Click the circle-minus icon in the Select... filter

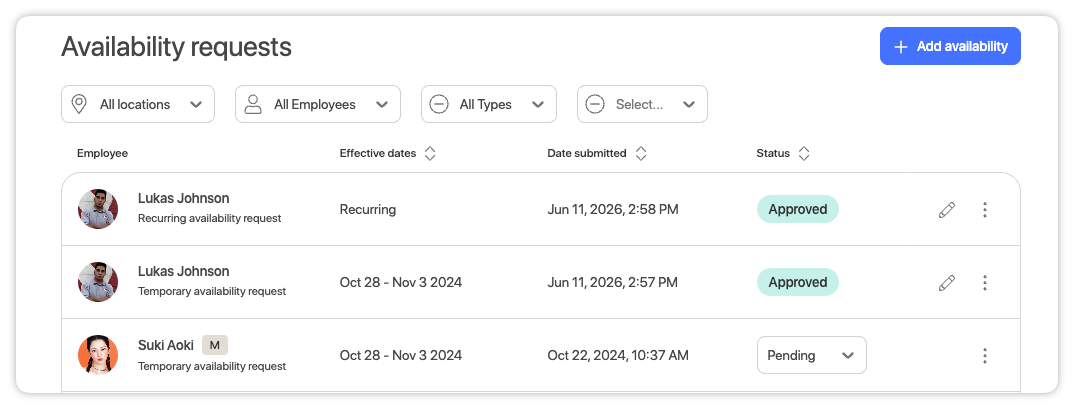[x=595, y=104]
